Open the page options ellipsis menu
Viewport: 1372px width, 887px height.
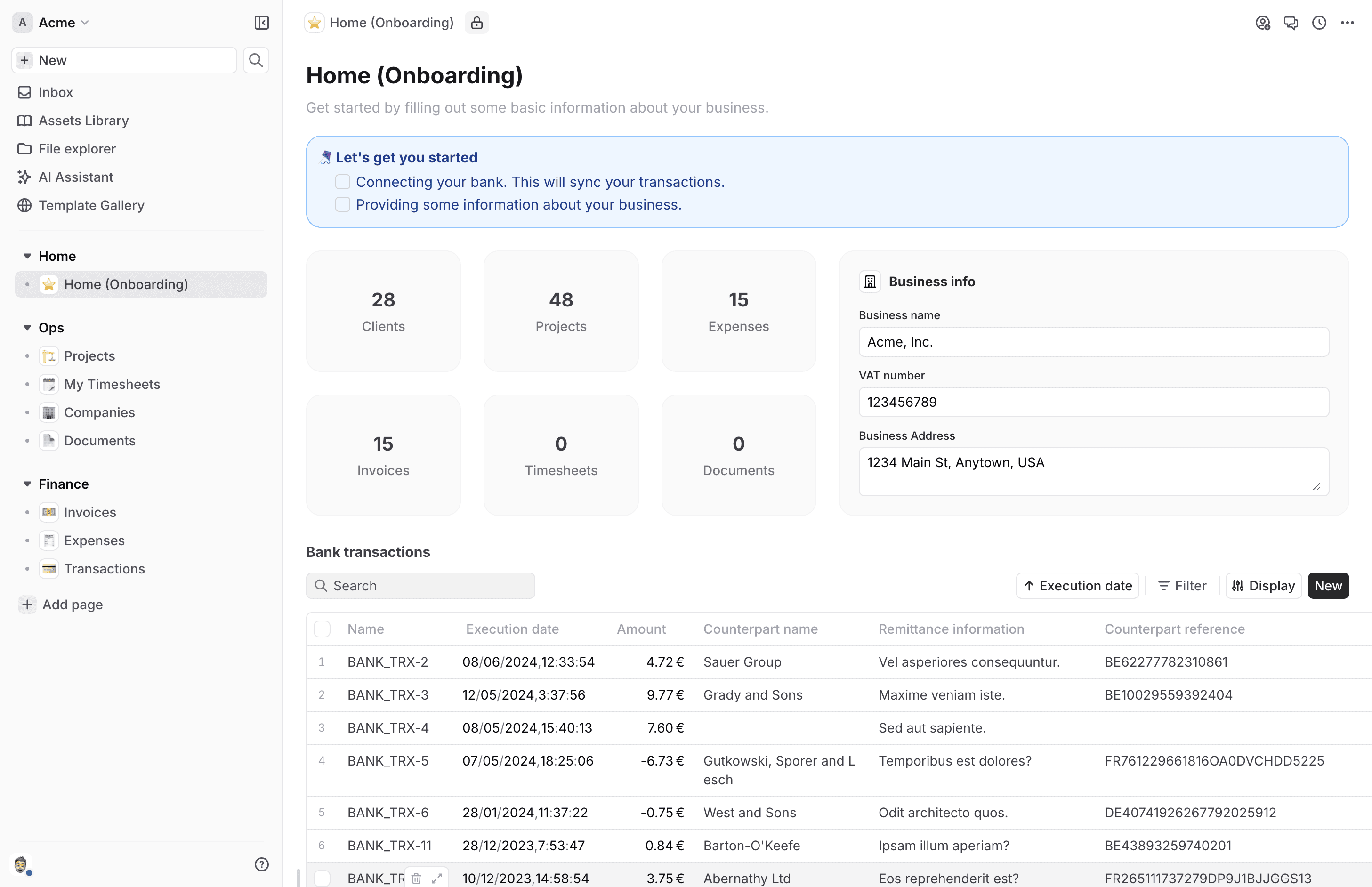[x=1348, y=23]
